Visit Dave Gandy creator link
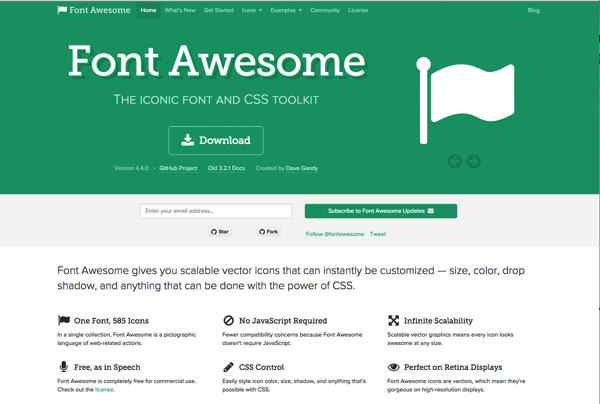 [302, 168]
